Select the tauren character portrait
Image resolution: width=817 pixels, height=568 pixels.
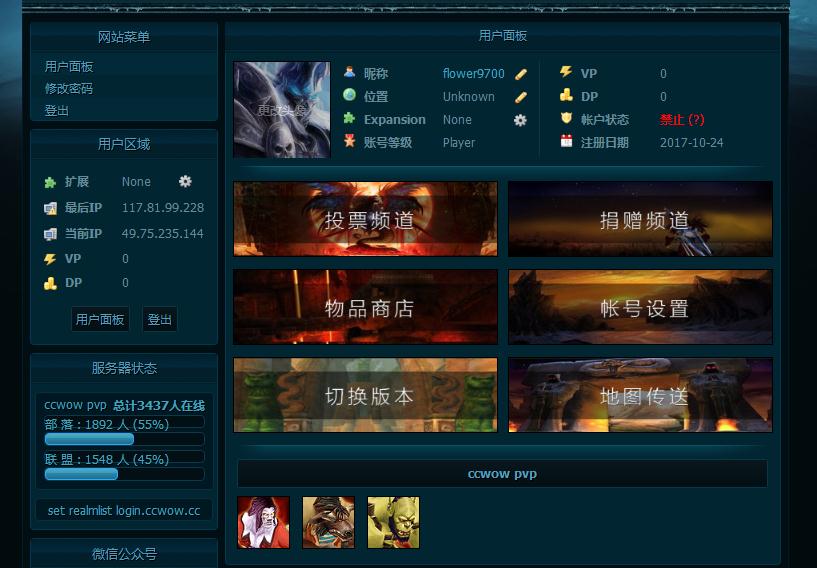pos(328,522)
